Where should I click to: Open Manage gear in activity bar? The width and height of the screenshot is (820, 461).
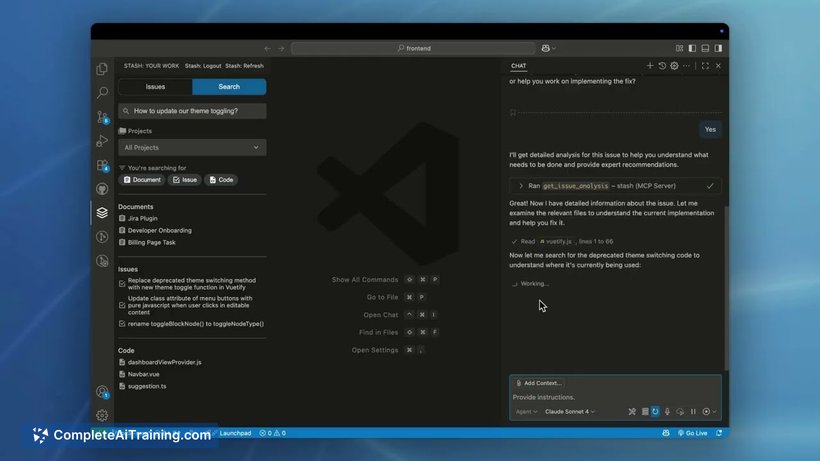click(x=102, y=415)
